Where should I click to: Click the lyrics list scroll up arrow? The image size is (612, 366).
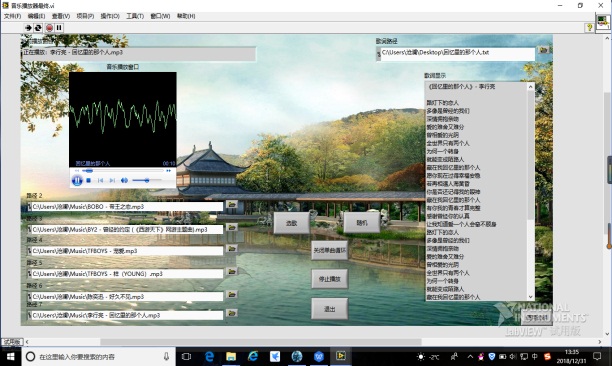(530, 87)
